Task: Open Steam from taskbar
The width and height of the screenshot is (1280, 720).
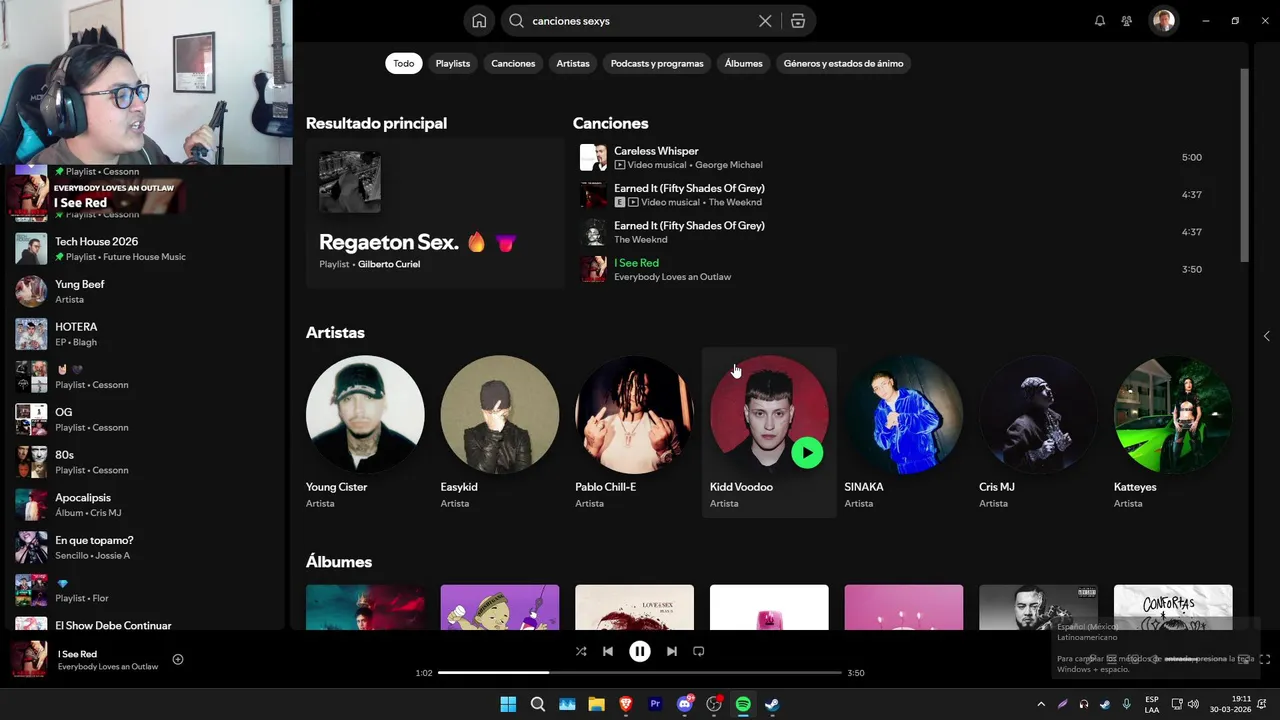Action: tap(773, 704)
